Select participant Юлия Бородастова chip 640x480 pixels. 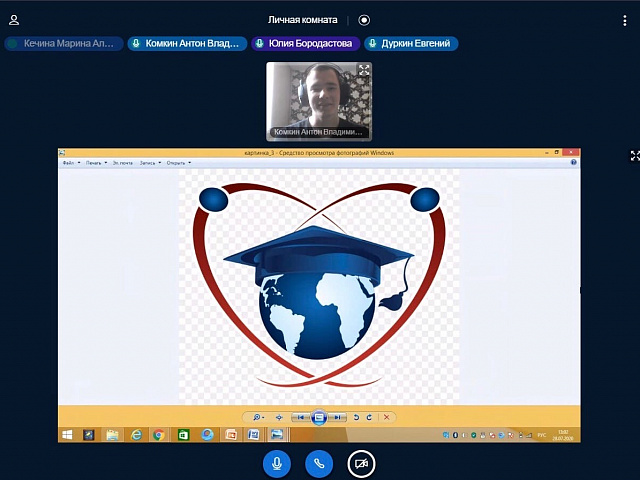point(306,44)
